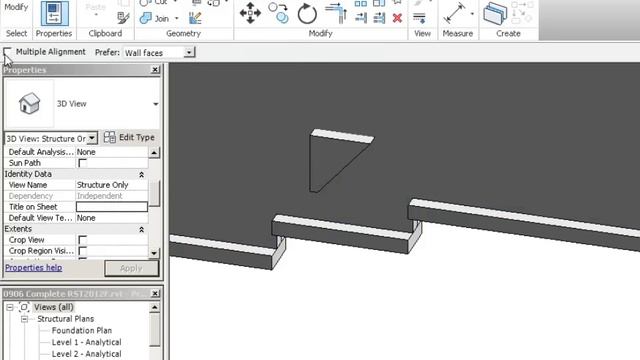
Task: Click the red Delete X icon
Action: point(397,18)
